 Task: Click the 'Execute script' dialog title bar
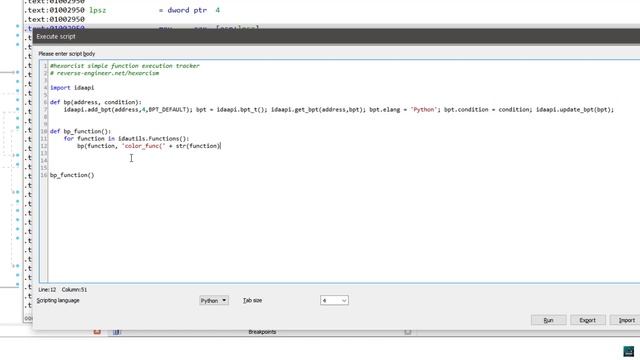(x=336, y=36)
